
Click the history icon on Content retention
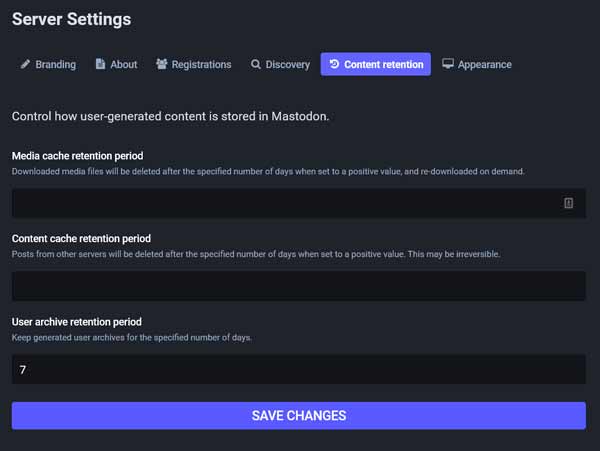point(334,64)
